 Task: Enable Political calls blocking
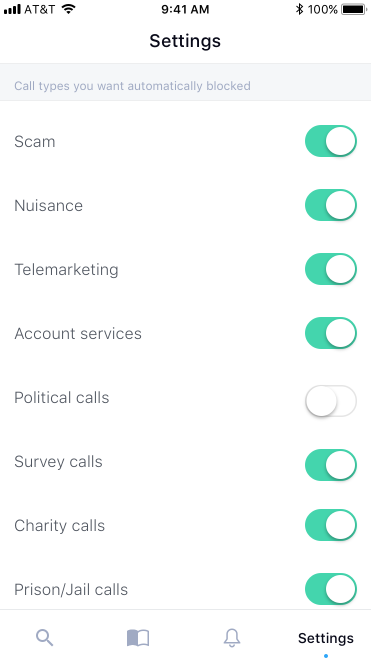331,401
